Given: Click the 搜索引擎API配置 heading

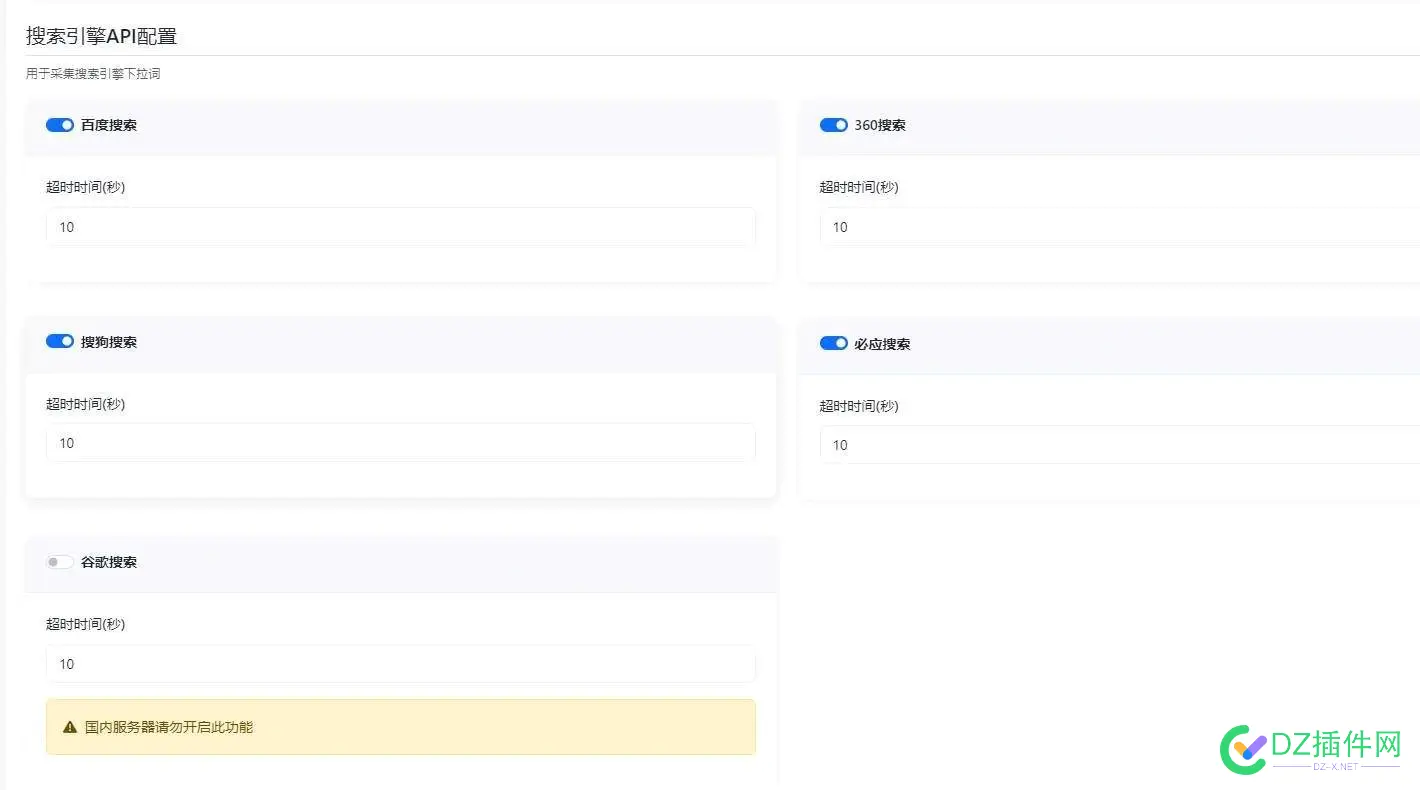Looking at the screenshot, I should tap(101, 36).
